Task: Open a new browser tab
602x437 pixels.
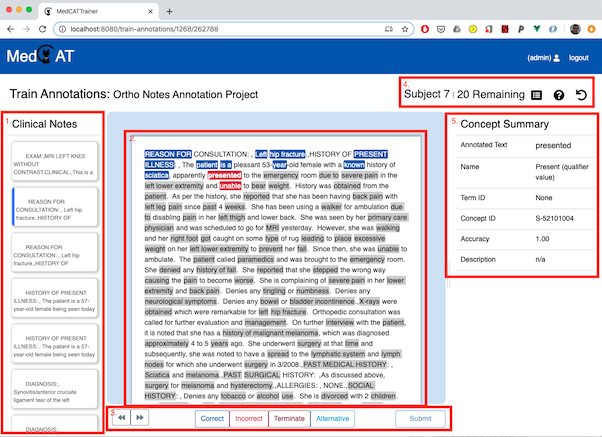Action: point(168,10)
